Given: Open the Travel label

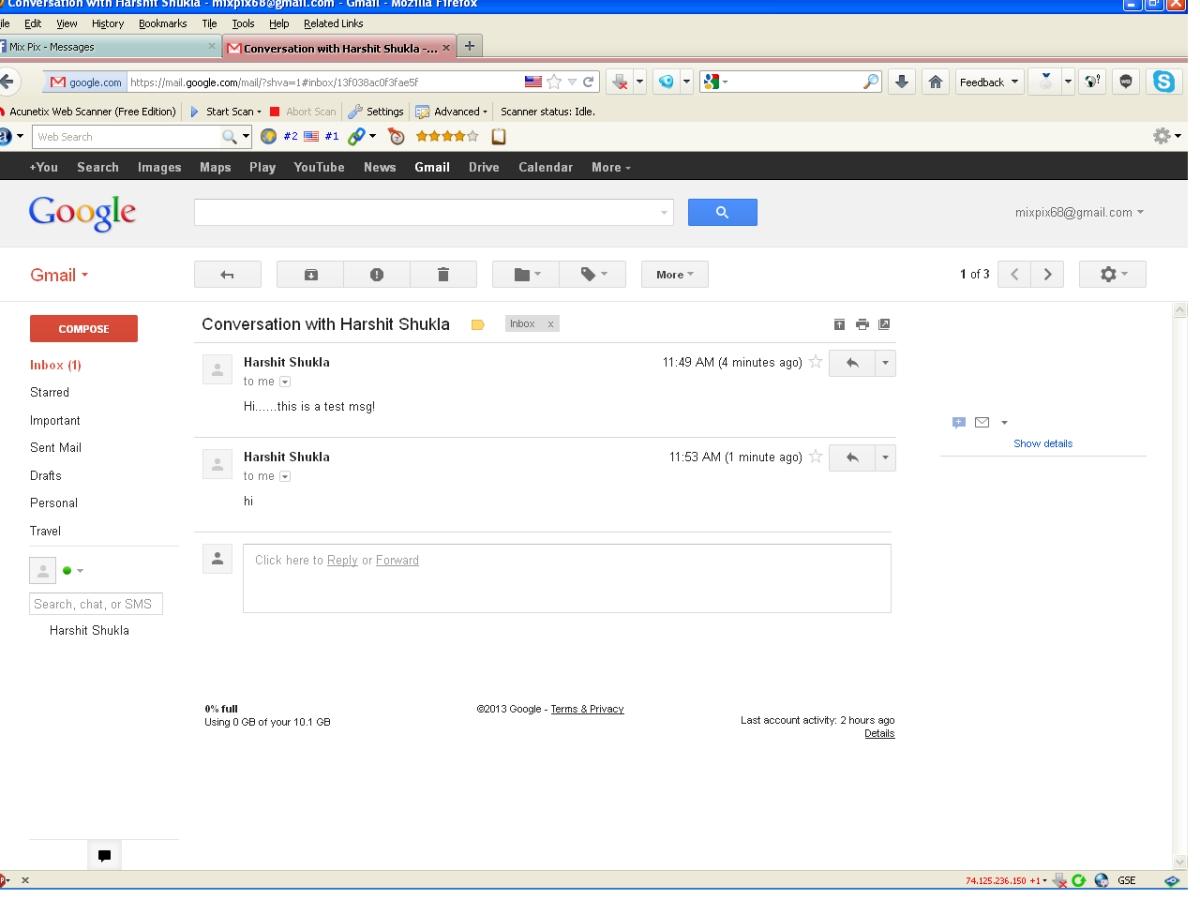Looking at the screenshot, I should tap(47, 531).
